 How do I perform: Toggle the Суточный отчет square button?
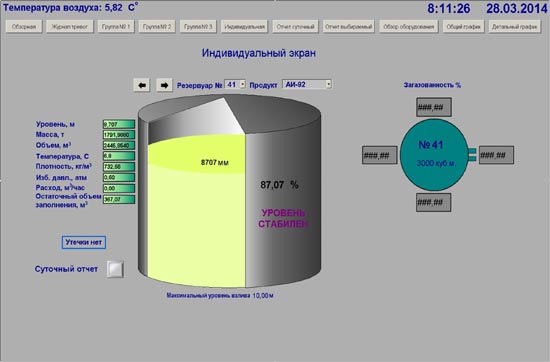pos(115,269)
